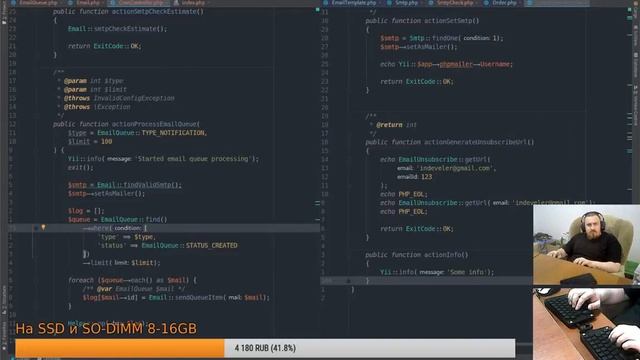
Task: Click 'actionSetSmtp' function name in right editor
Action: (x=448, y=20)
